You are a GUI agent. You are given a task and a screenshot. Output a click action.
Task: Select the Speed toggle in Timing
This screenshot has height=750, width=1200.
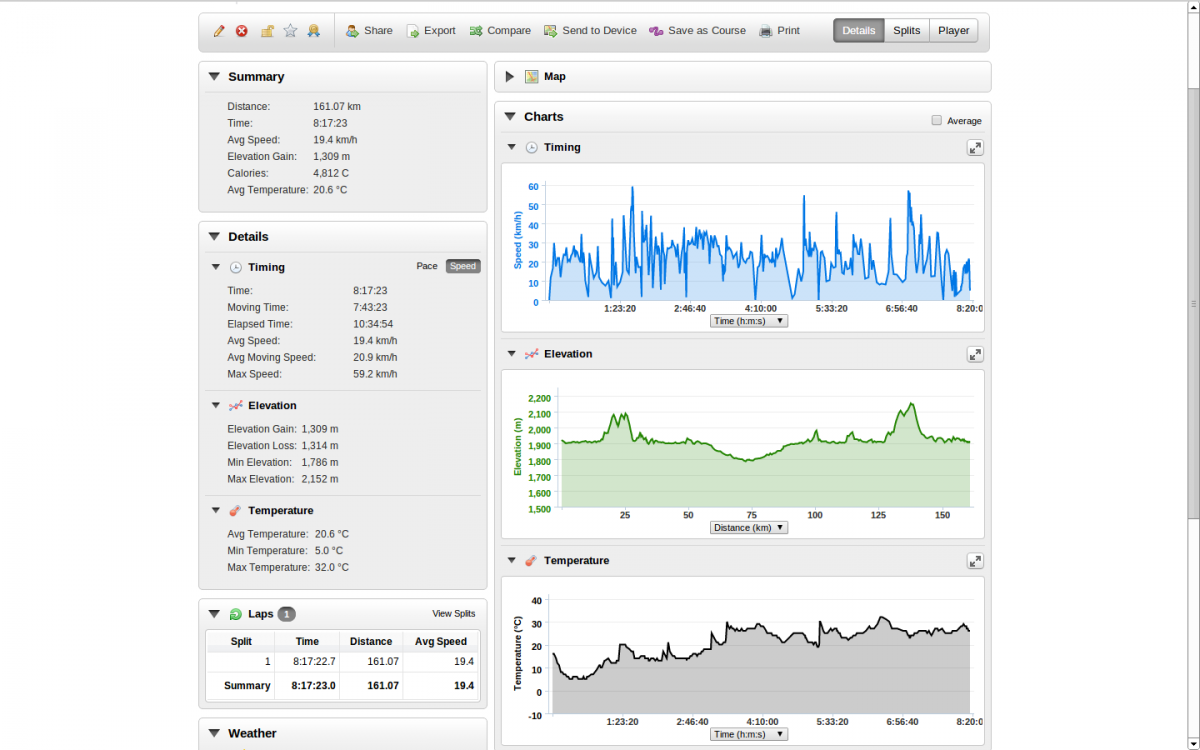(463, 267)
